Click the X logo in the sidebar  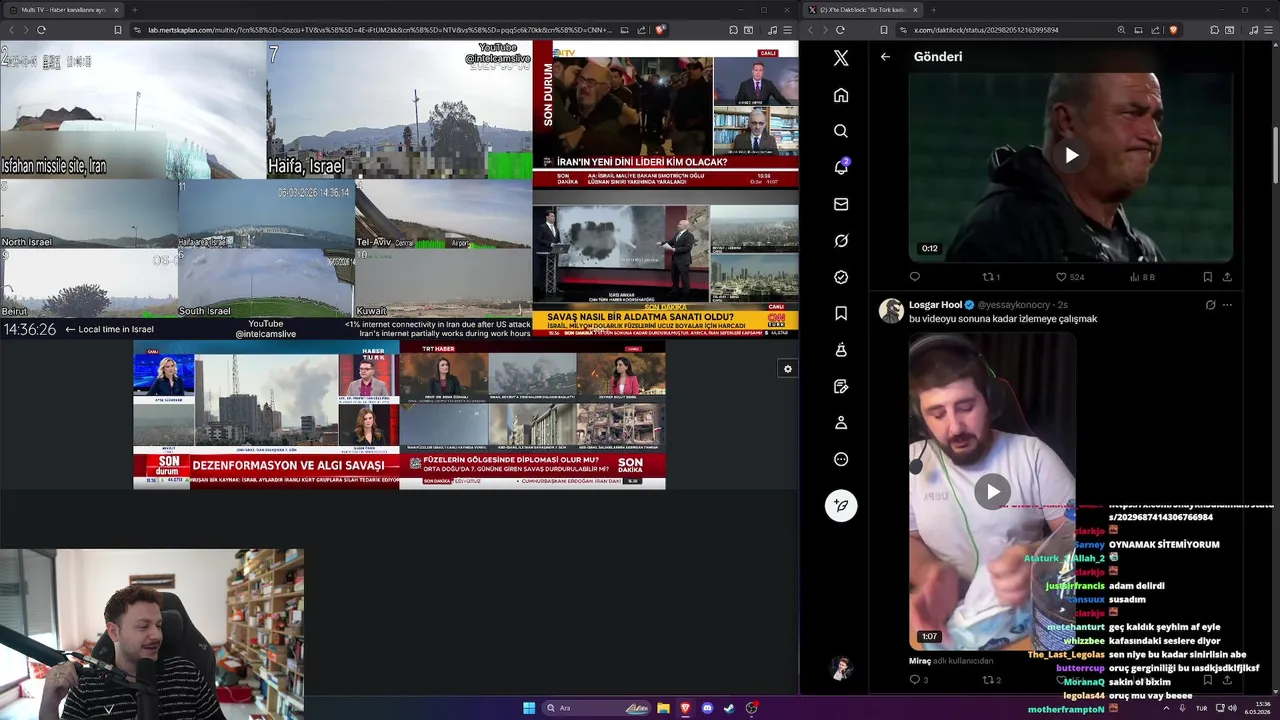(x=841, y=58)
